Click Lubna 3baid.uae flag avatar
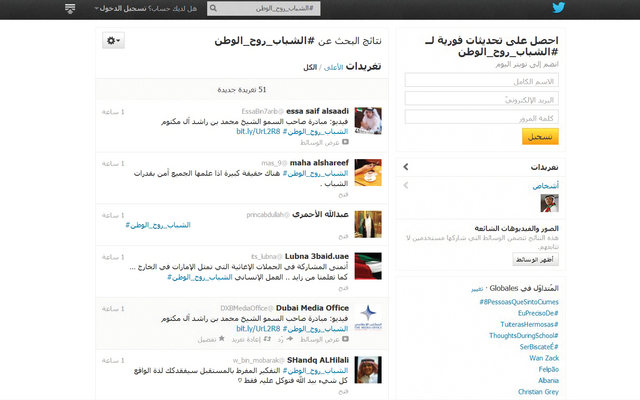Screen dimensions: 640x400 click(368, 266)
